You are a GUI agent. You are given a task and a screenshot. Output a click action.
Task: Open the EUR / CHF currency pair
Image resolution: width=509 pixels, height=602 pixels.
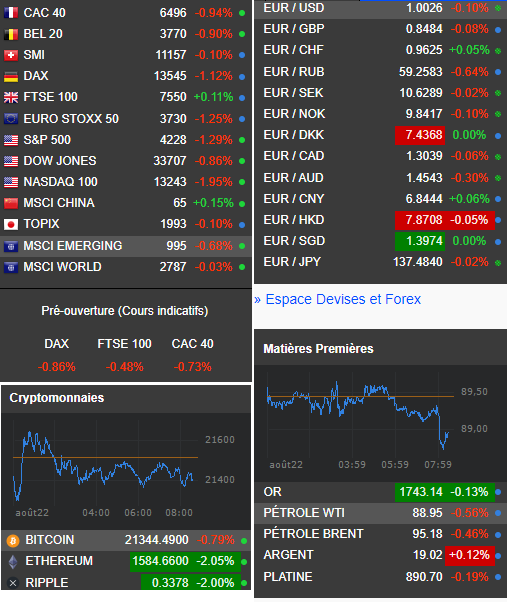pos(294,50)
